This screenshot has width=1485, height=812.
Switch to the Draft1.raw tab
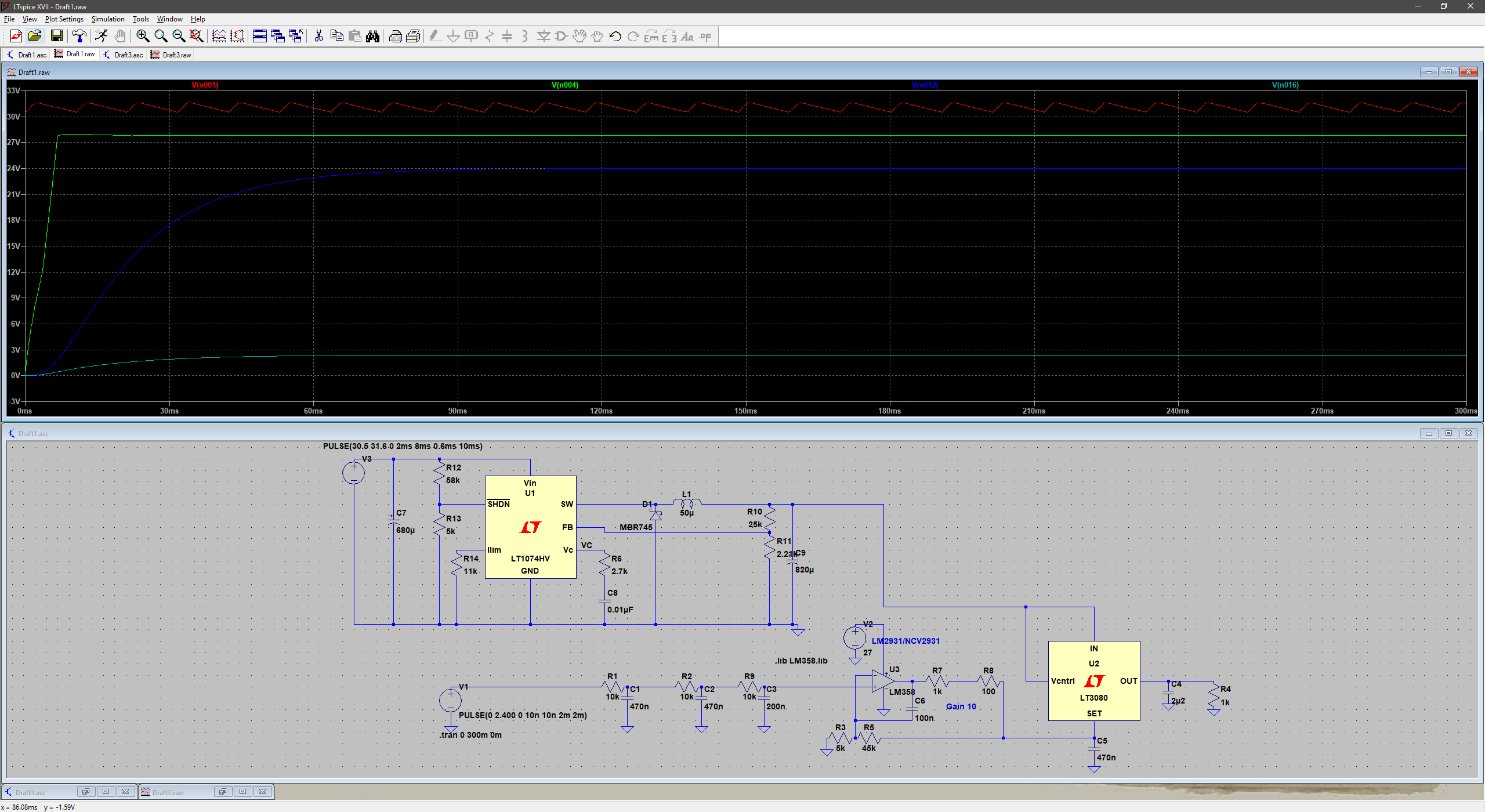point(75,54)
